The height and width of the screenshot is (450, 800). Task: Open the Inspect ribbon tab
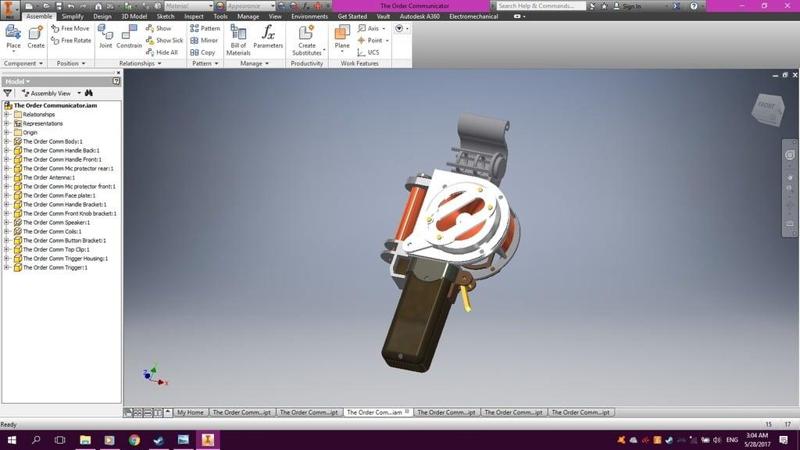(193, 16)
